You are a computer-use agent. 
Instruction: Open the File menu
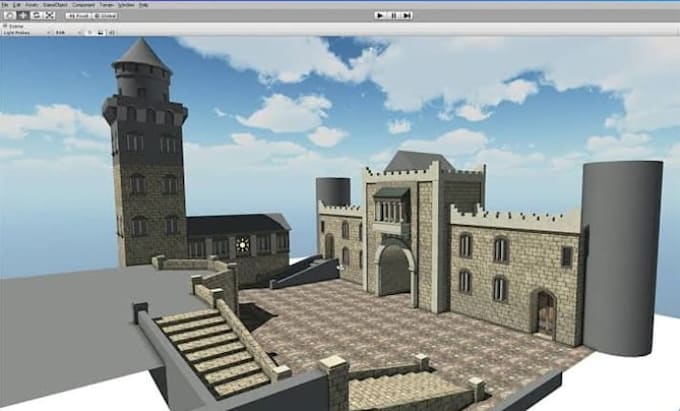5,5
